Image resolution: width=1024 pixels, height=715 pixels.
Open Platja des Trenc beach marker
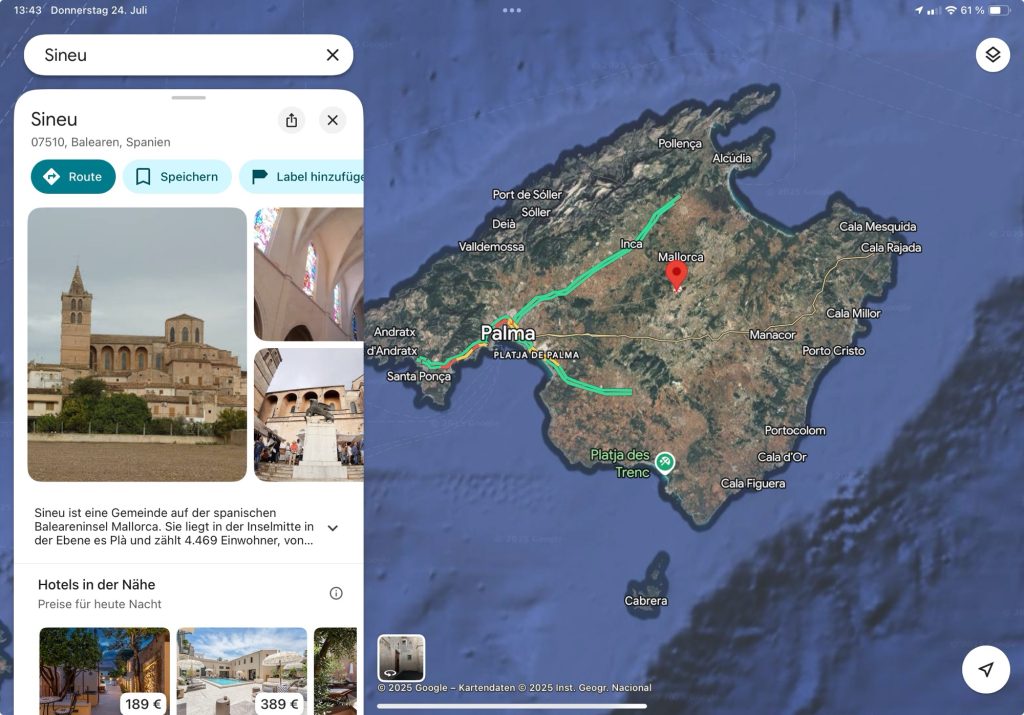point(665,462)
